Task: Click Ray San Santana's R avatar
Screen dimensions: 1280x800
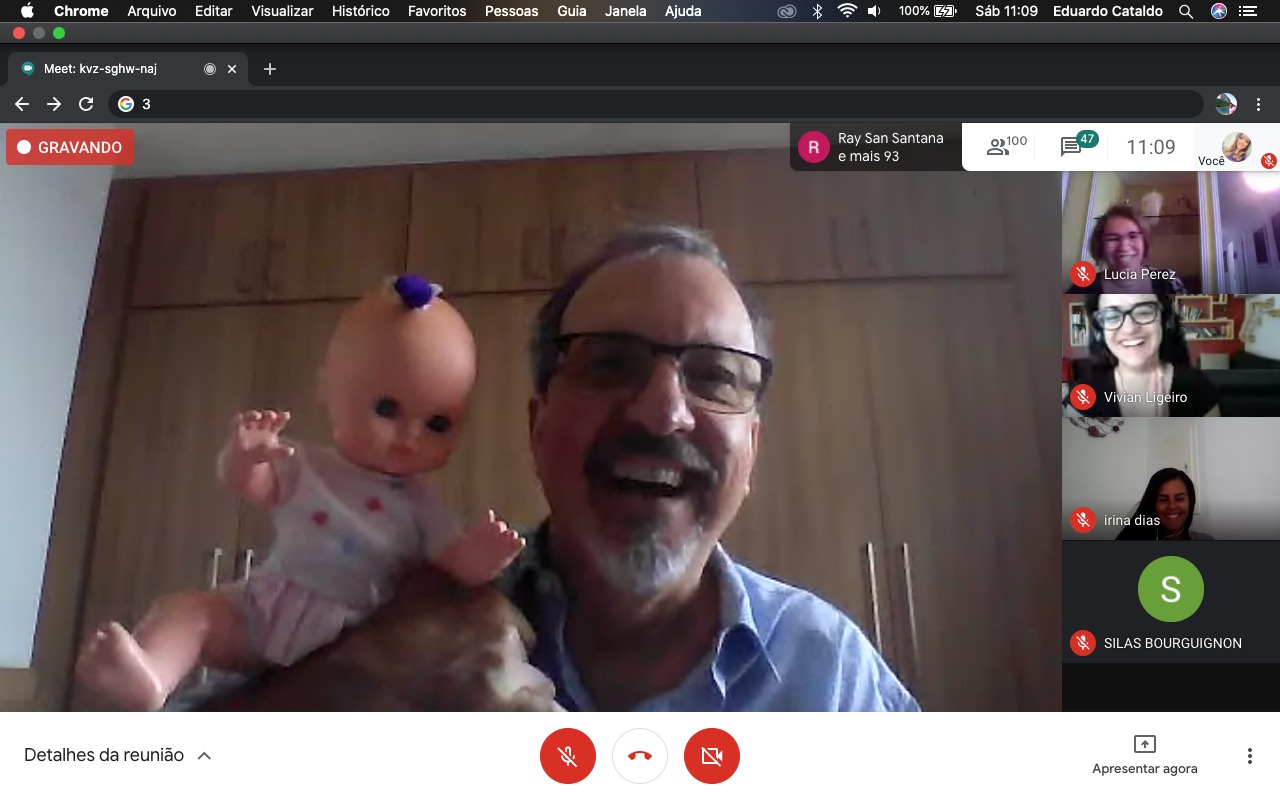Action: 814,148
